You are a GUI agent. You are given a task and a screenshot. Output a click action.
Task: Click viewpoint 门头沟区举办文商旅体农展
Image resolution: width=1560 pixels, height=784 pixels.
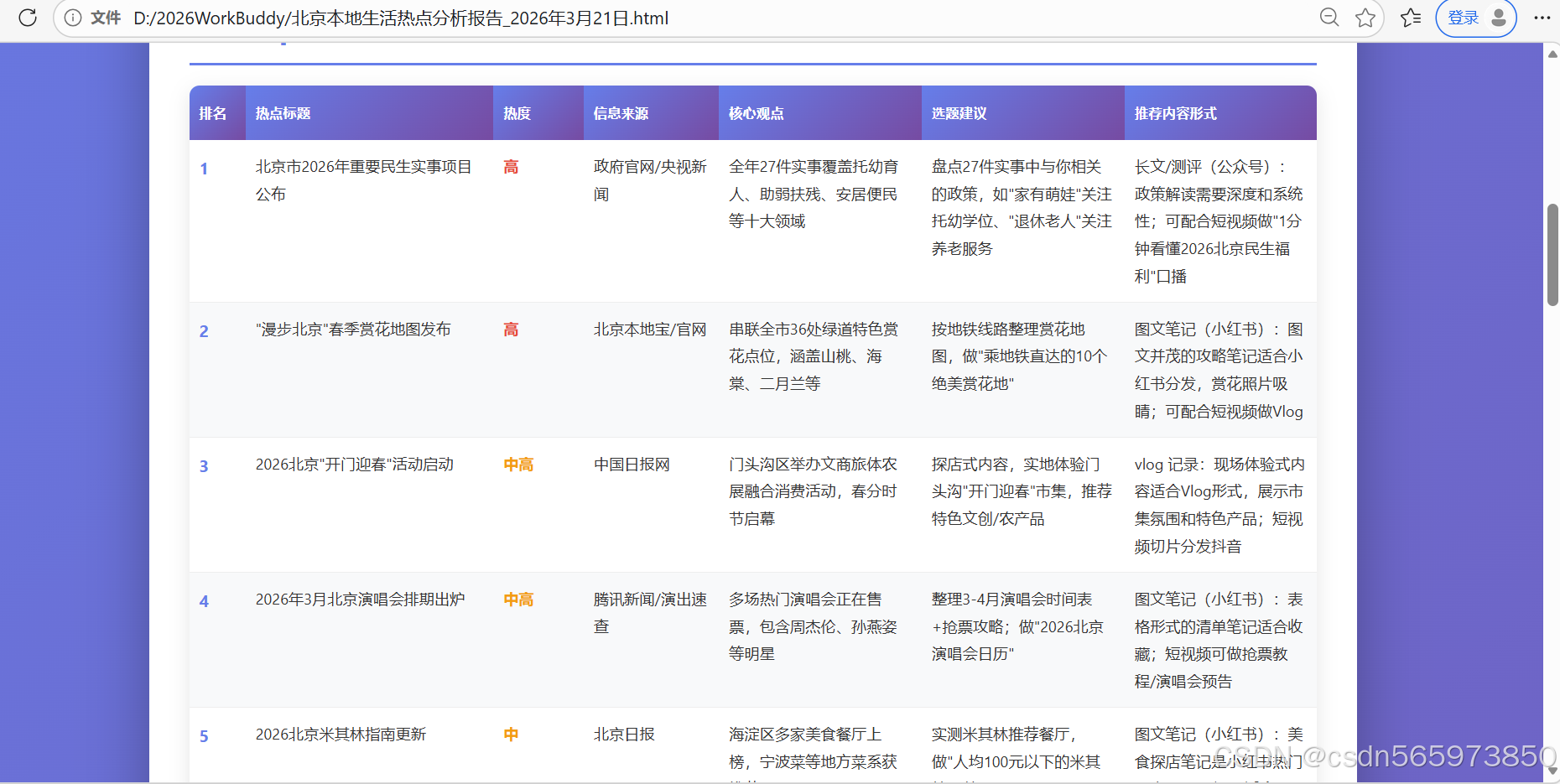(x=814, y=491)
